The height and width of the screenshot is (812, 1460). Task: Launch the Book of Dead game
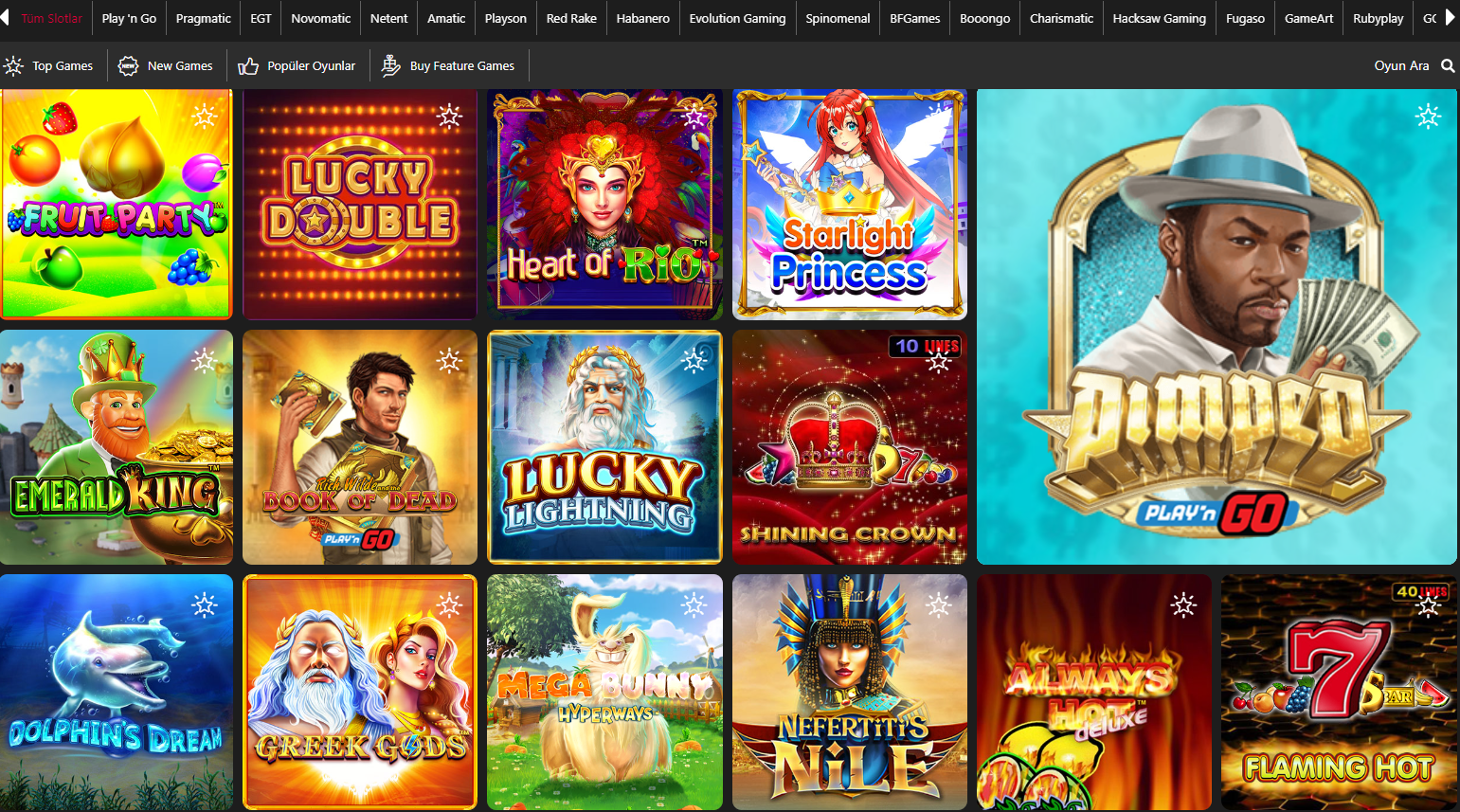click(360, 447)
